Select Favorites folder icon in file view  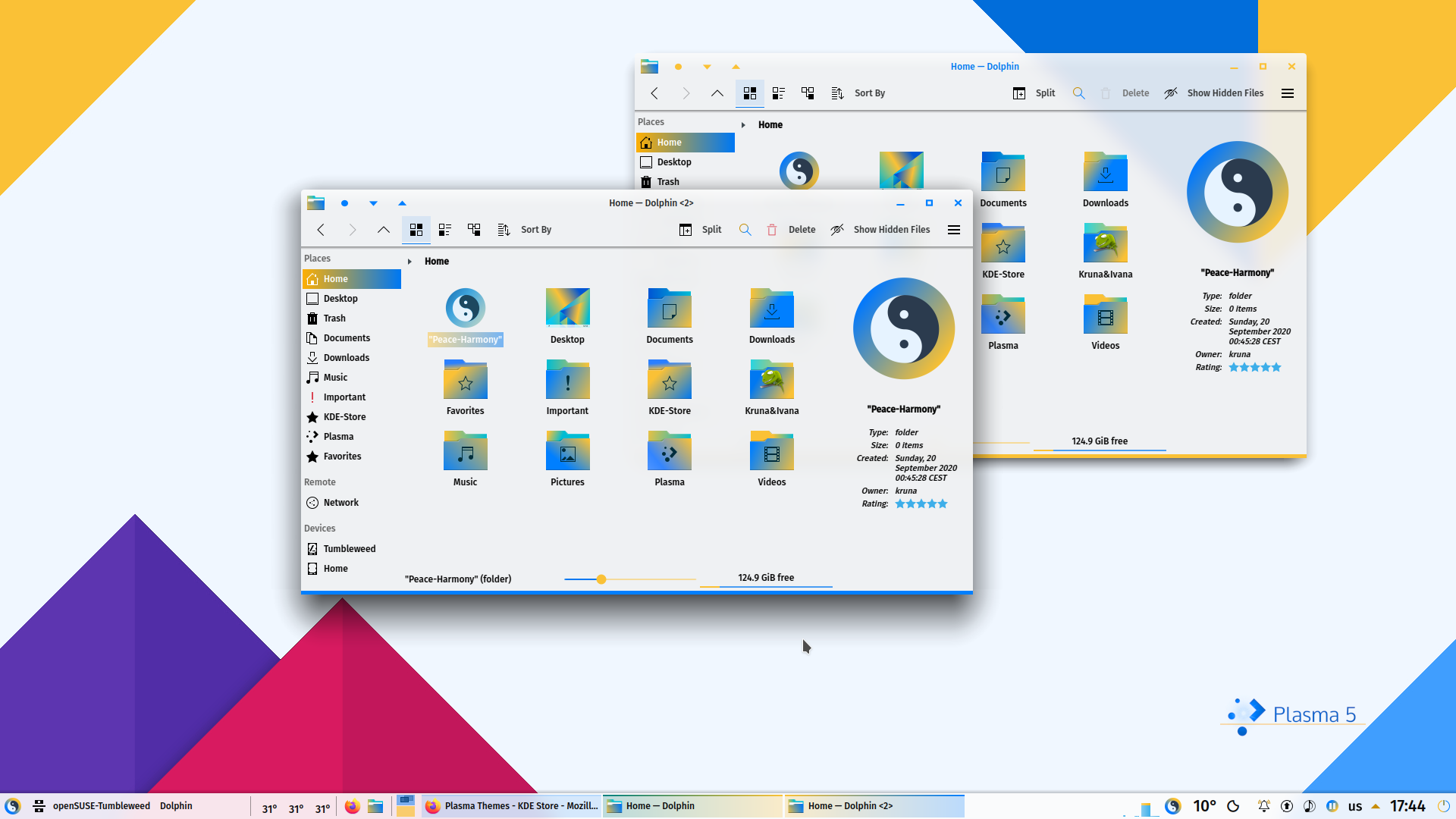click(466, 388)
